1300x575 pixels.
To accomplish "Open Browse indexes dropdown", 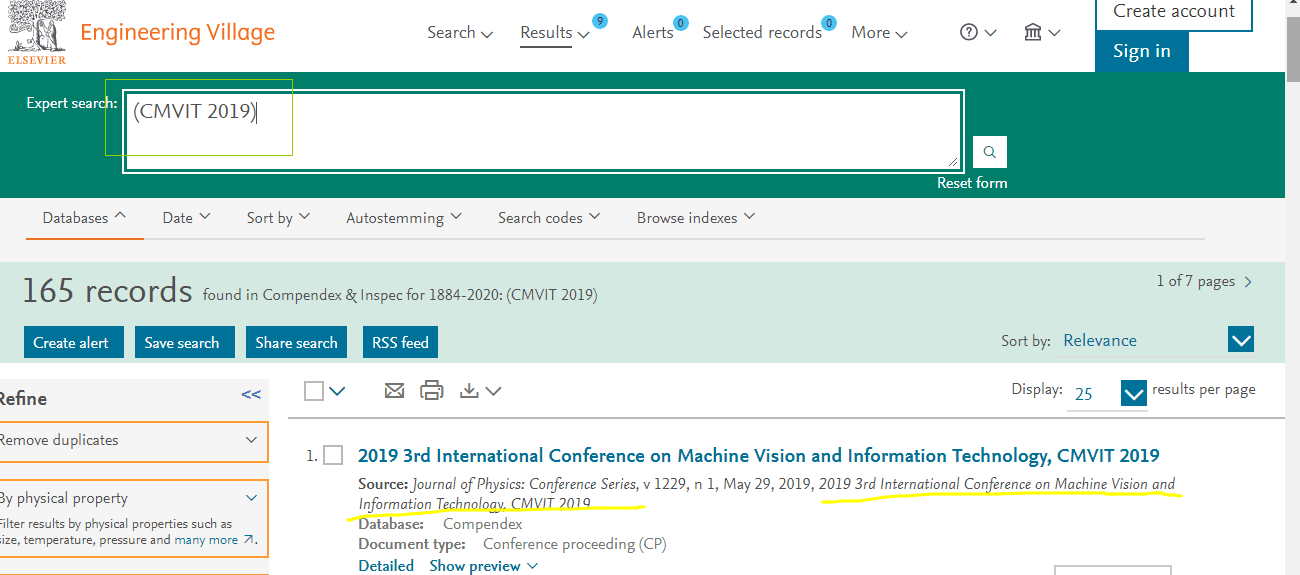I will tap(696, 218).
